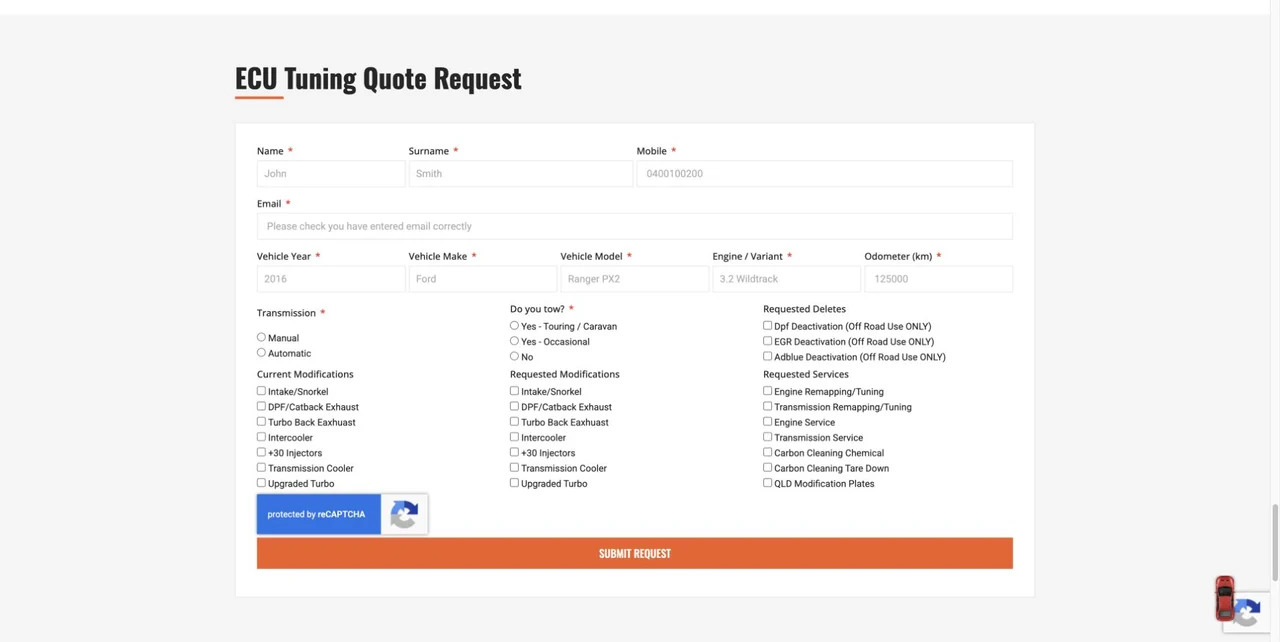Check Transmission Cooler under Current Modifications
The height and width of the screenshot is (642, 1280).
(261, 467)
